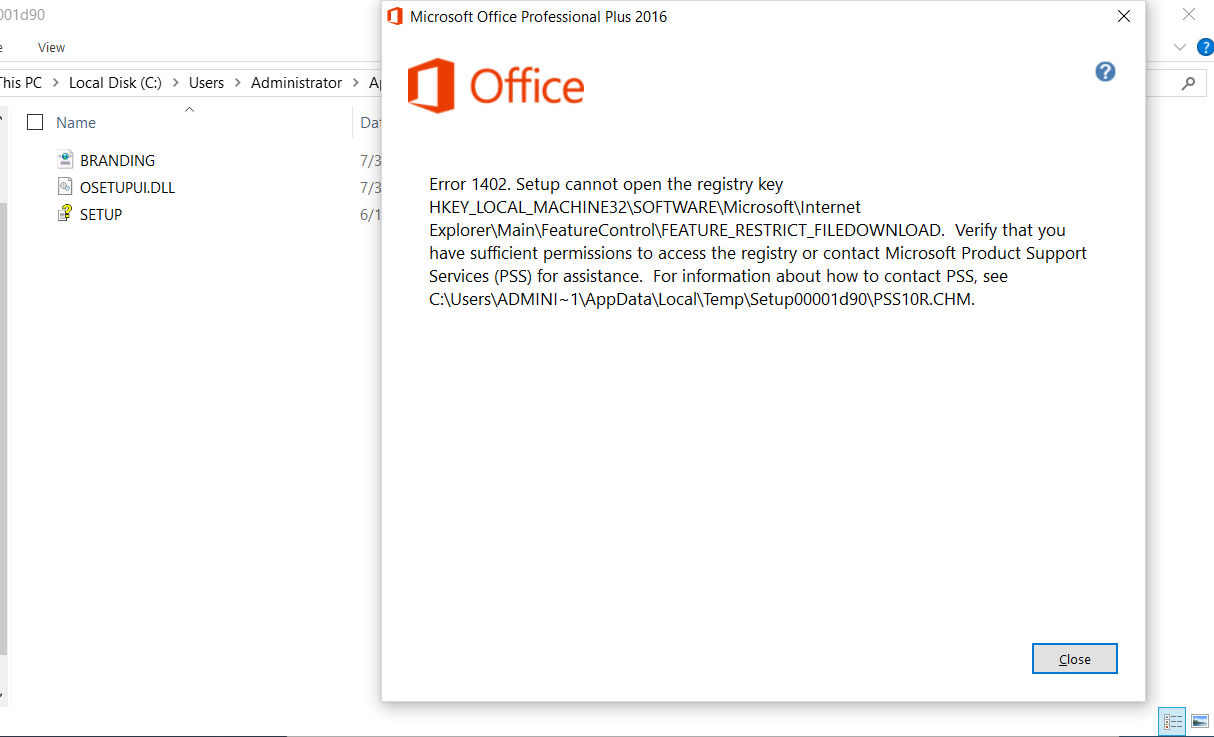Screen dimensions: 1214x737
Task: Collapse the ribbon using the chevron
Action: (1179, 46)
